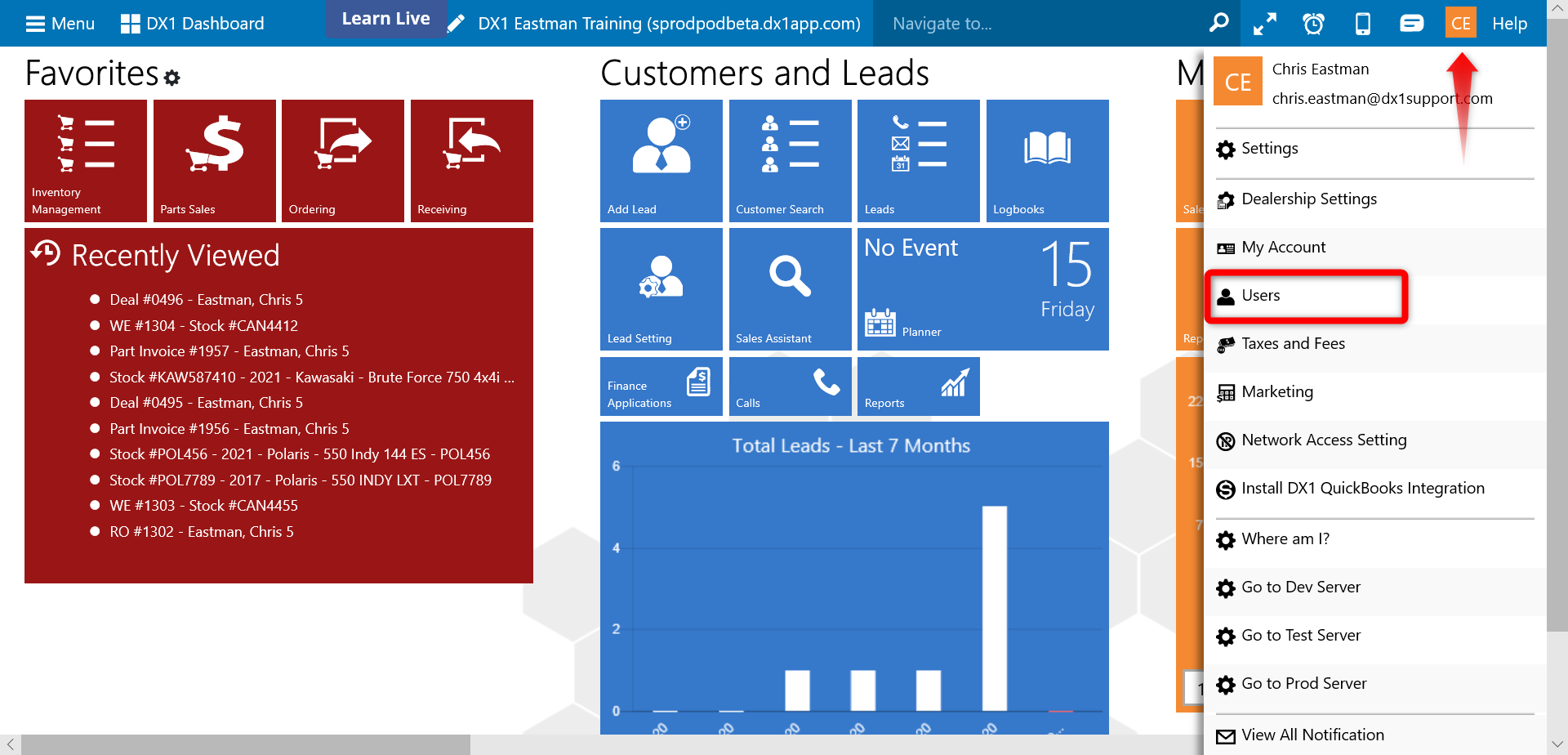Open RO #1302 - Eastman, Chris 5
The height and width of the screenshot is (755, 1568).
[202, 532]
